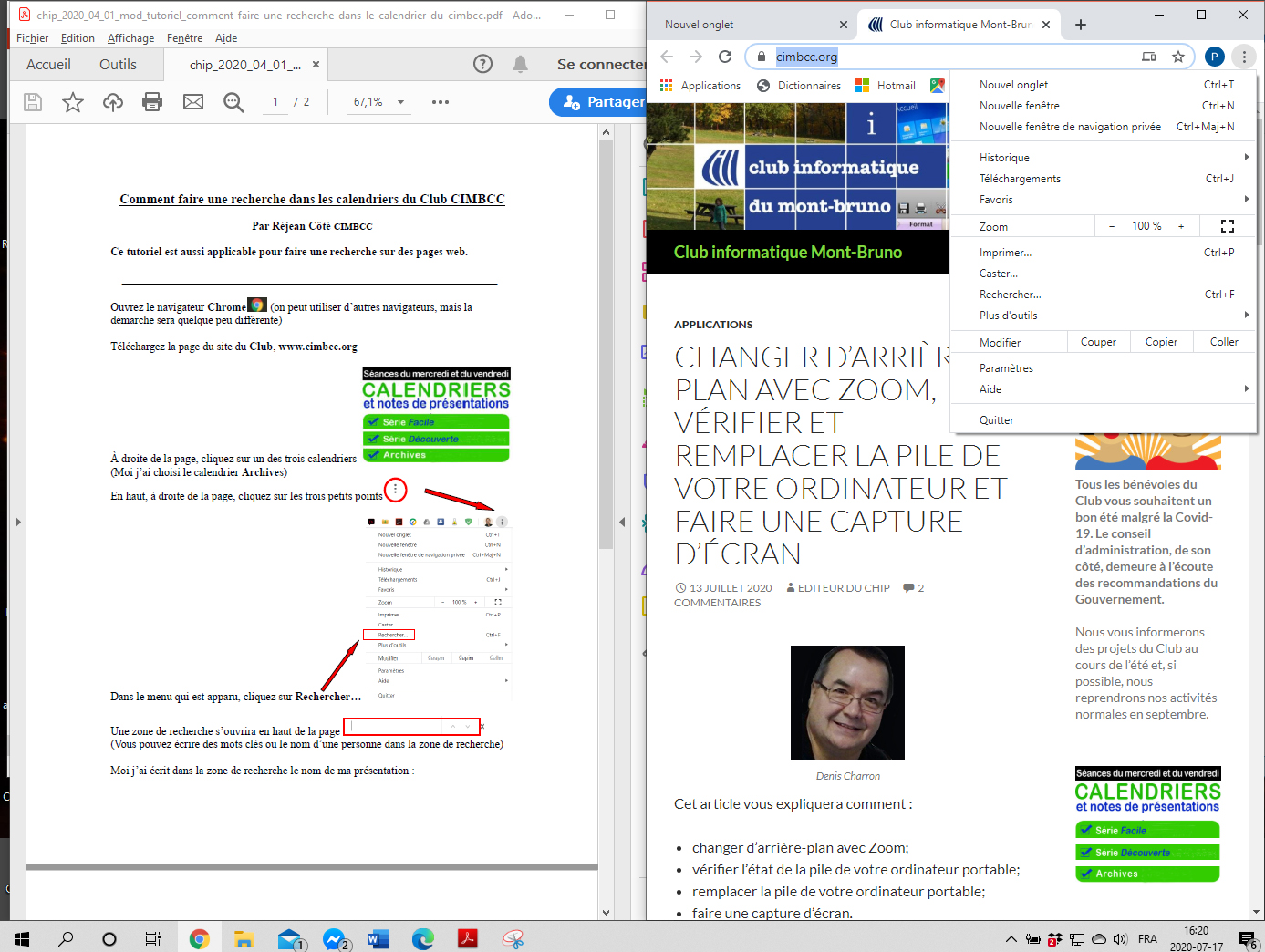Click the page number field in Adobe Reader
The height and width of the screenshot is (952, 1265).
tap(275, 102)
